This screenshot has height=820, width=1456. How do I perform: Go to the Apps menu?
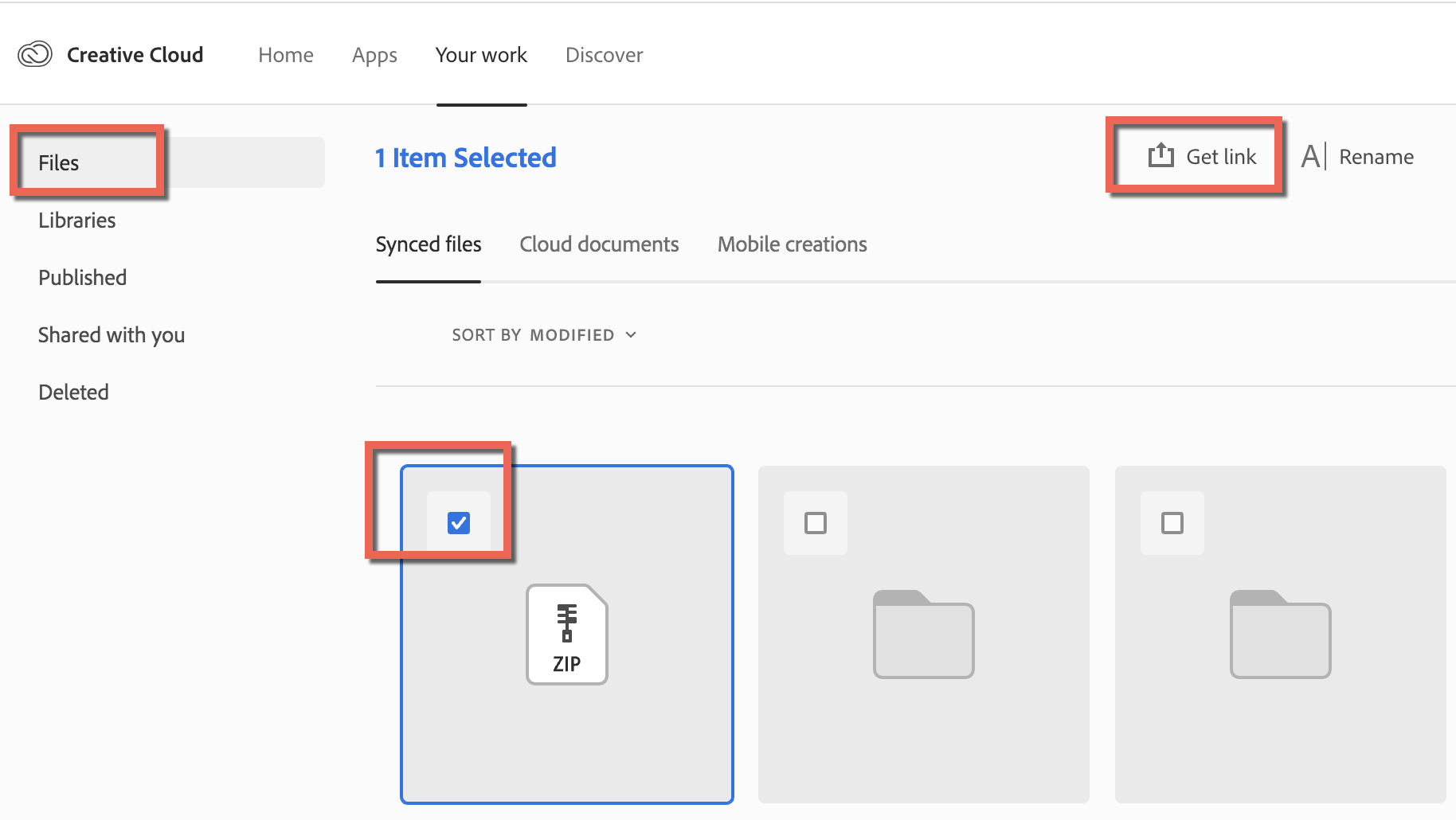pyautogui.click(x=374, y=55)
